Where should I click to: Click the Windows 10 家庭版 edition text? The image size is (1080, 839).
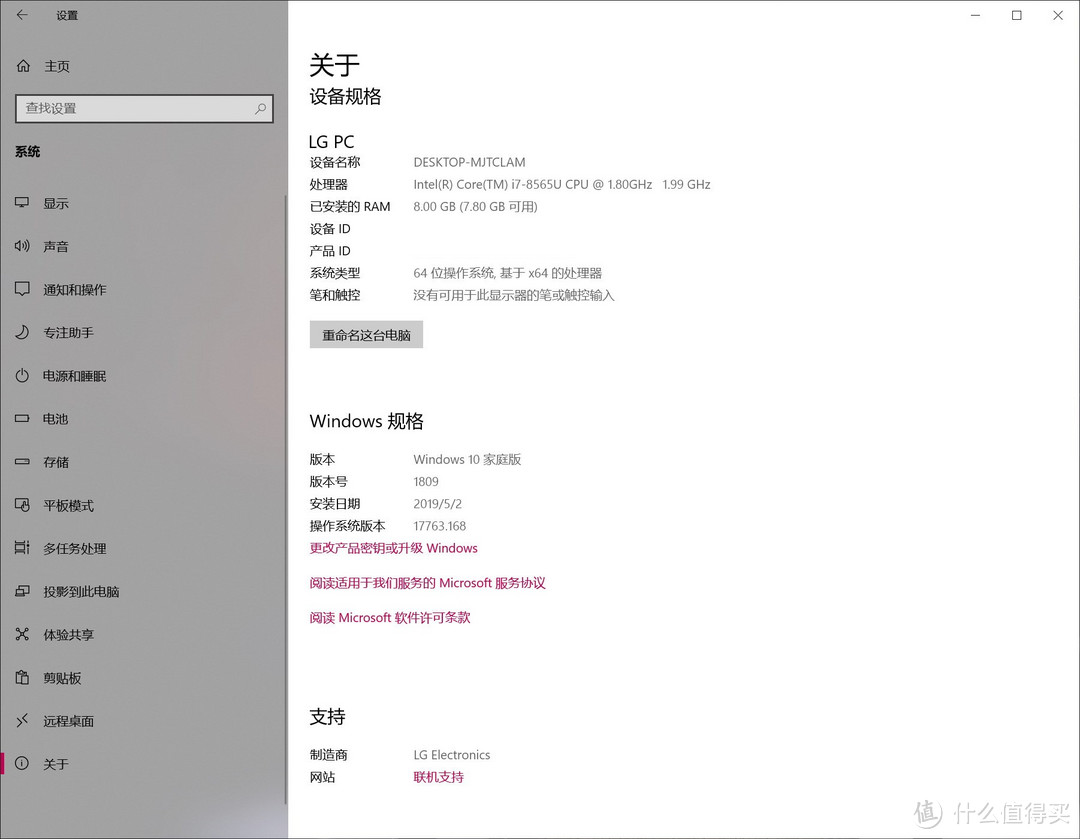467,459
